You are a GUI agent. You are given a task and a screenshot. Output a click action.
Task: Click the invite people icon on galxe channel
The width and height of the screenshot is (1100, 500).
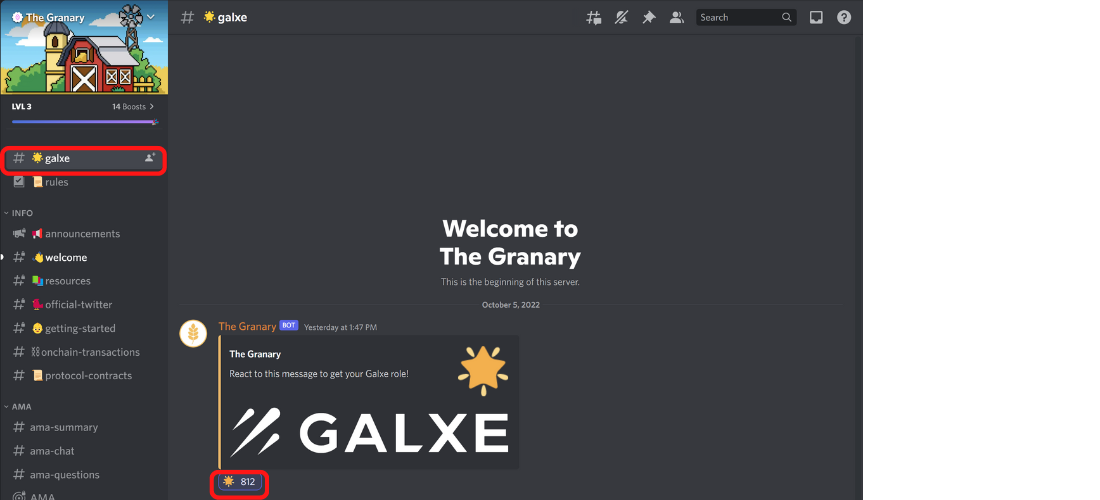click(x=149, y=158)
